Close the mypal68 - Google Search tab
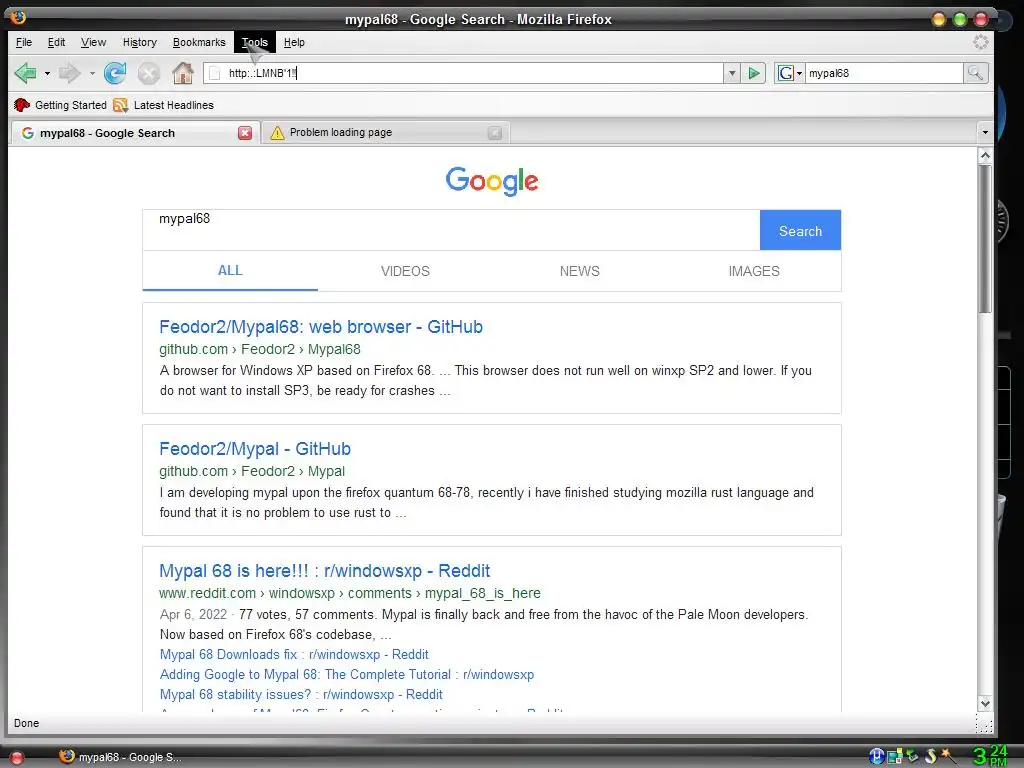The height and width of the screenshot is (768, 1024). pyautogui.click(x=245, y=133)
